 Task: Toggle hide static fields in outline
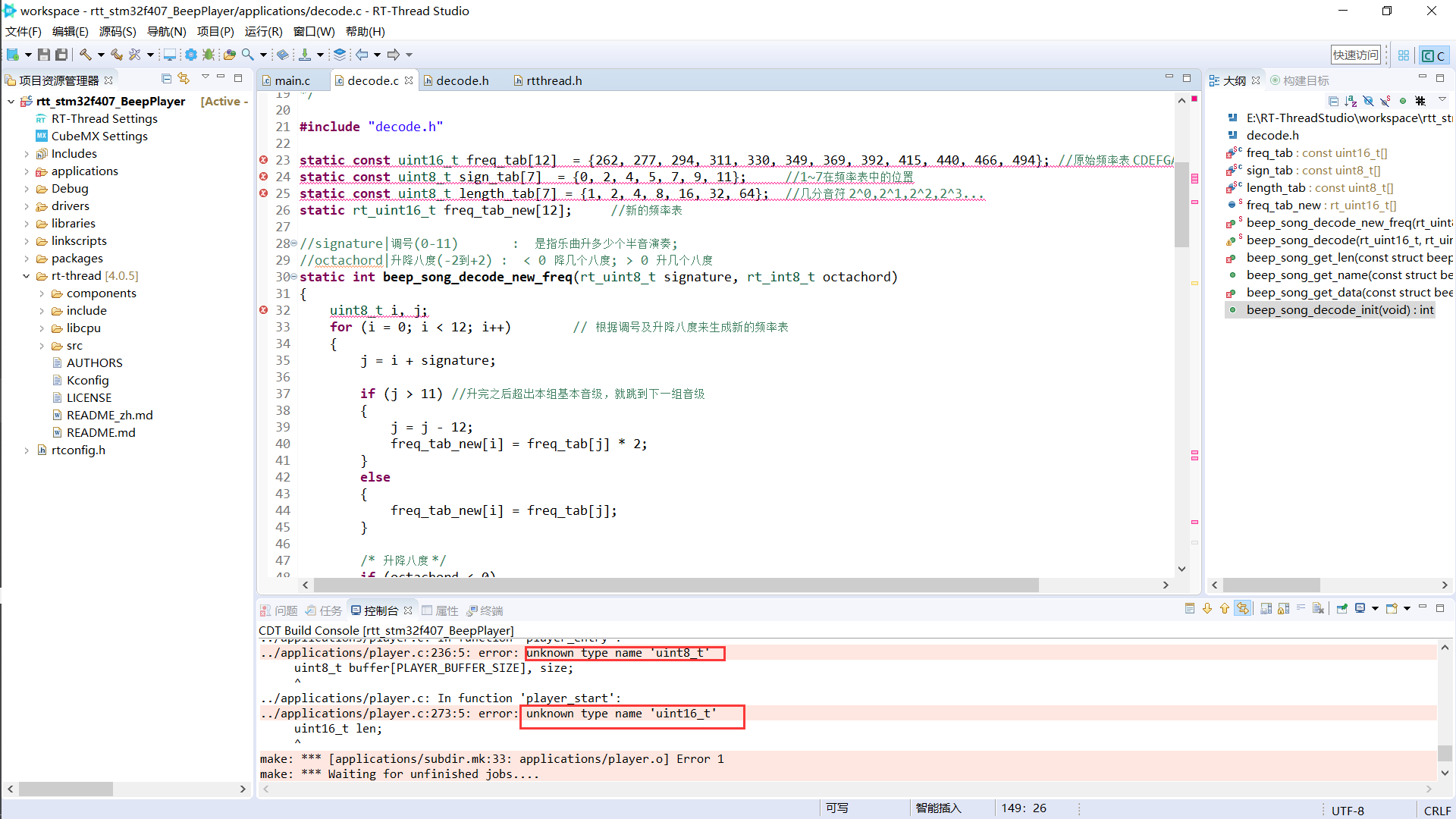1385,100
